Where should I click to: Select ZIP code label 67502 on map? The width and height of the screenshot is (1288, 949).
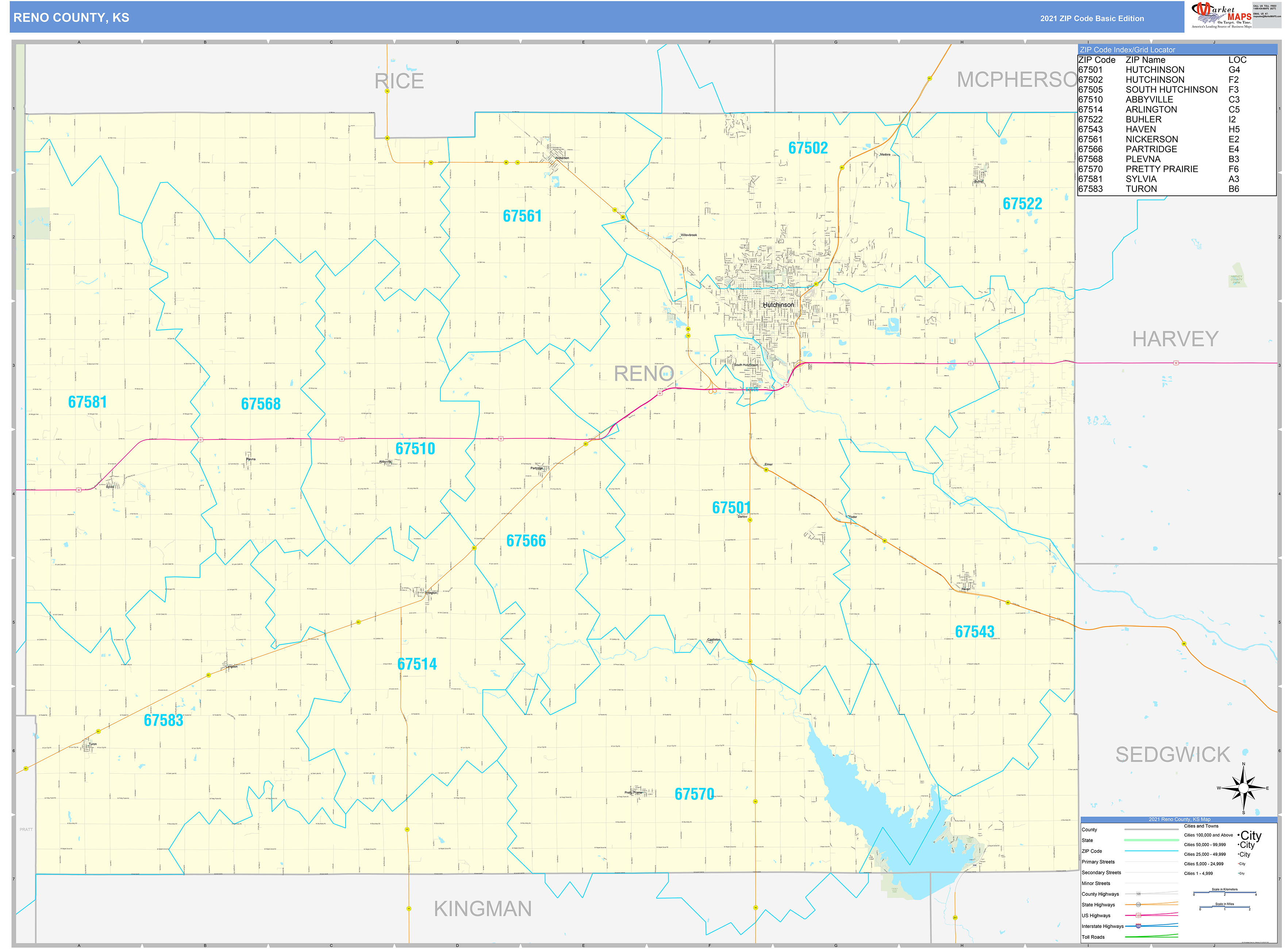pos(807,148)
